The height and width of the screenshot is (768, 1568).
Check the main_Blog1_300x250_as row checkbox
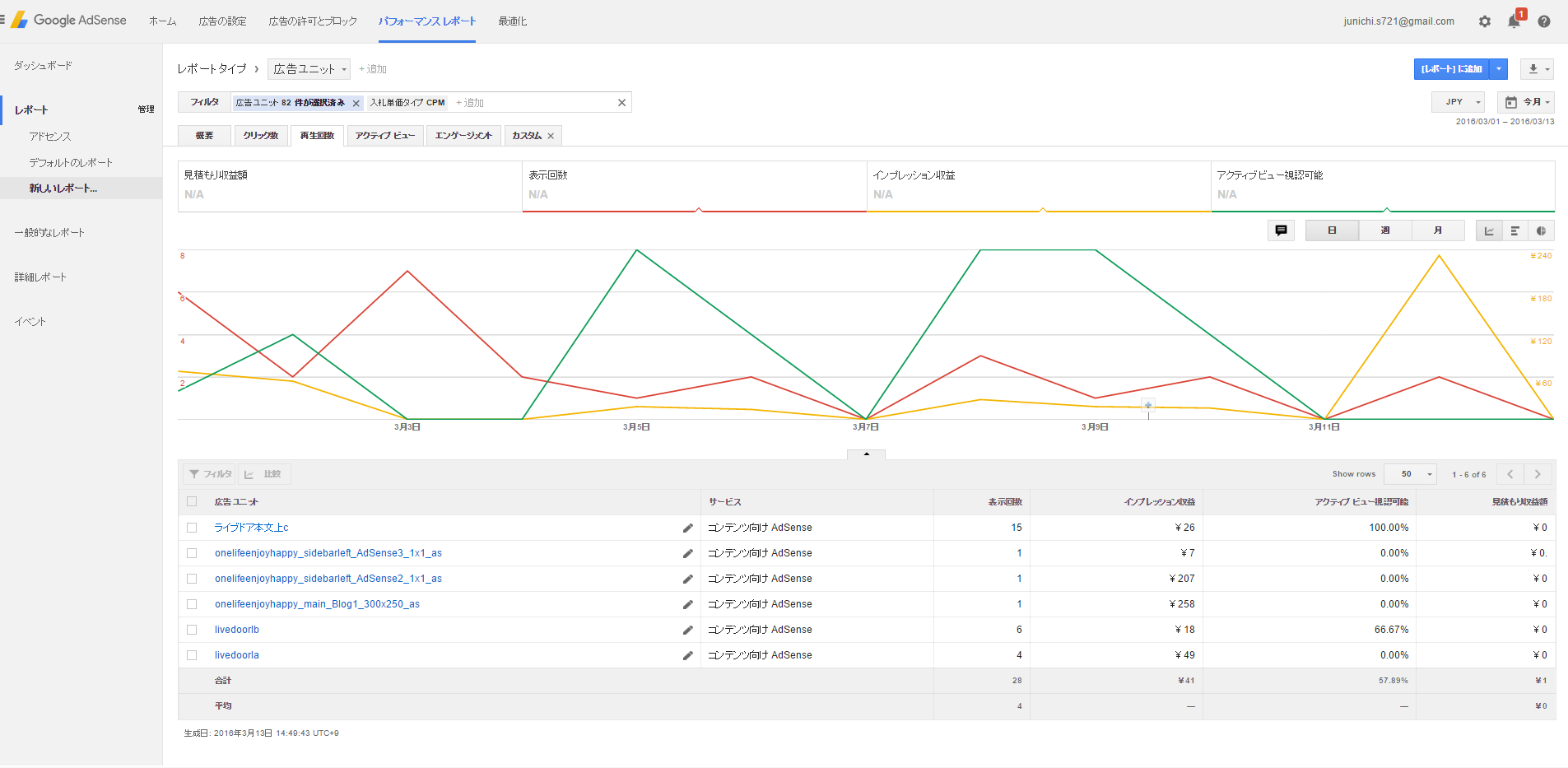(x=192, y=604)
